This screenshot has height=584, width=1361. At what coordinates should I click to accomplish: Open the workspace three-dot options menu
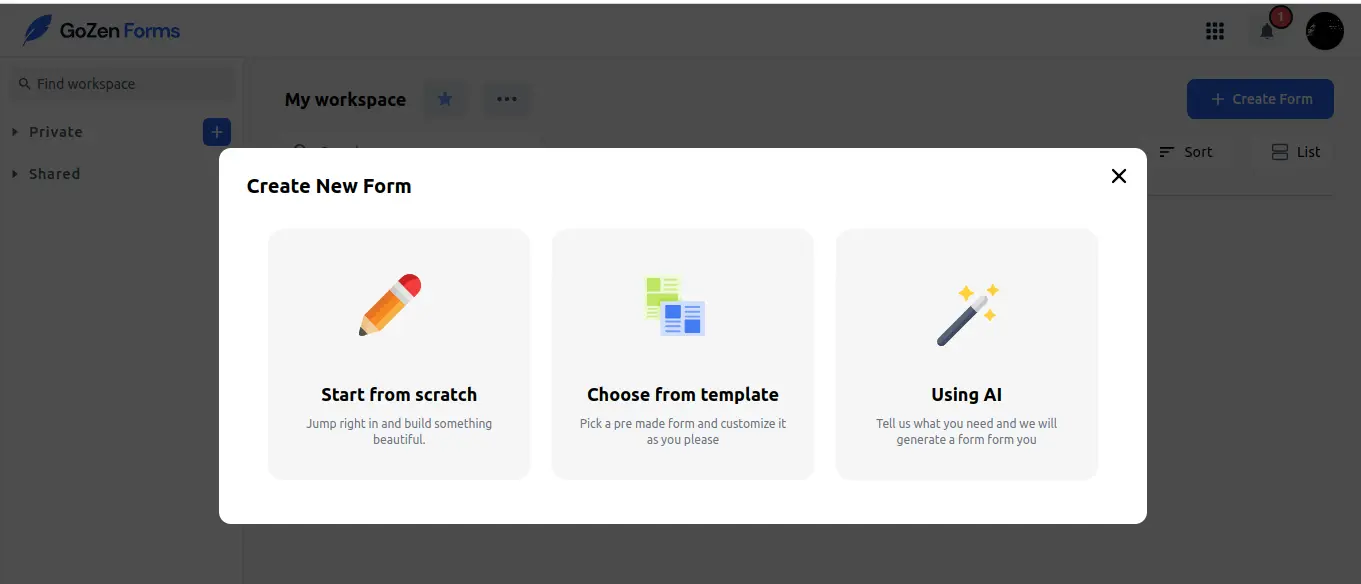tap(507, 99)
